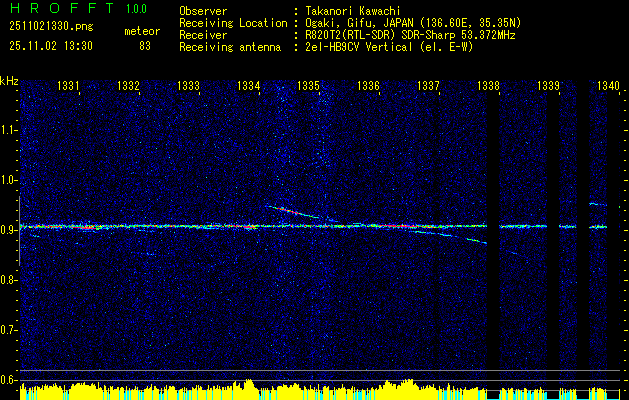Click the short echo near 0.95 kHz at 1340
The height and width of the screenshot is (400, 629).
598,205
